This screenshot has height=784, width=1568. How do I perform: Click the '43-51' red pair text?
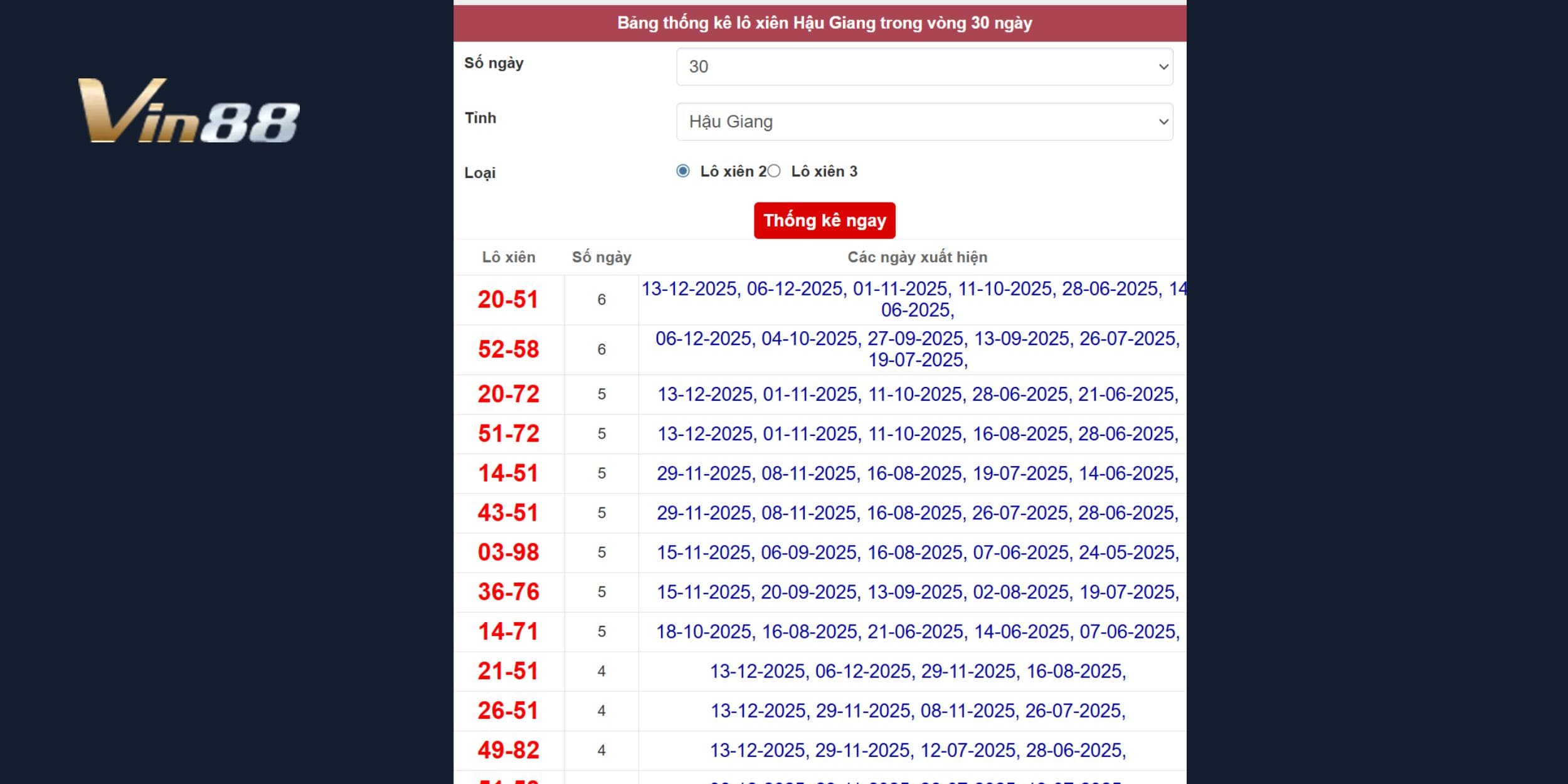[x=509, y=512]
